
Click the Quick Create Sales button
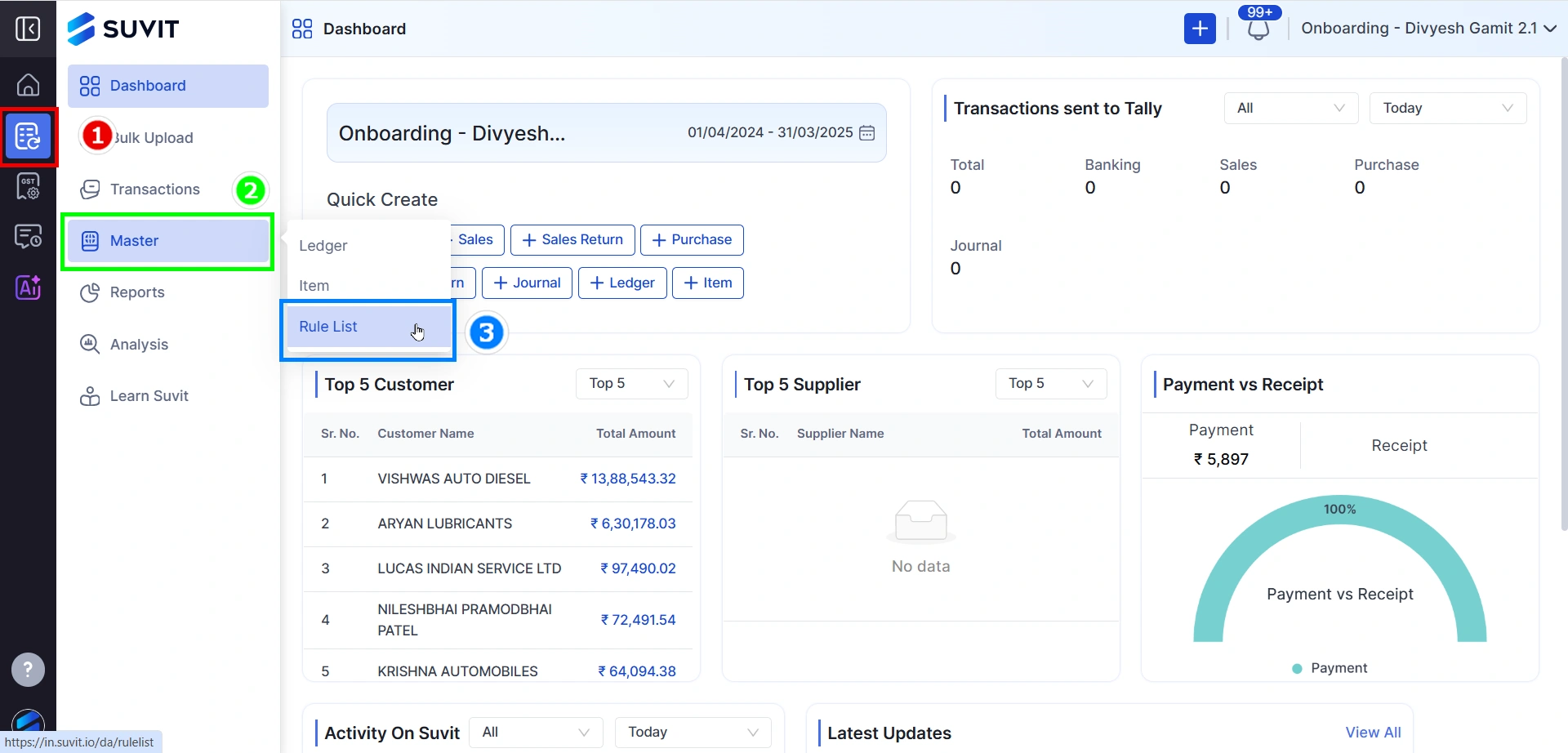[x=477, y=240]
